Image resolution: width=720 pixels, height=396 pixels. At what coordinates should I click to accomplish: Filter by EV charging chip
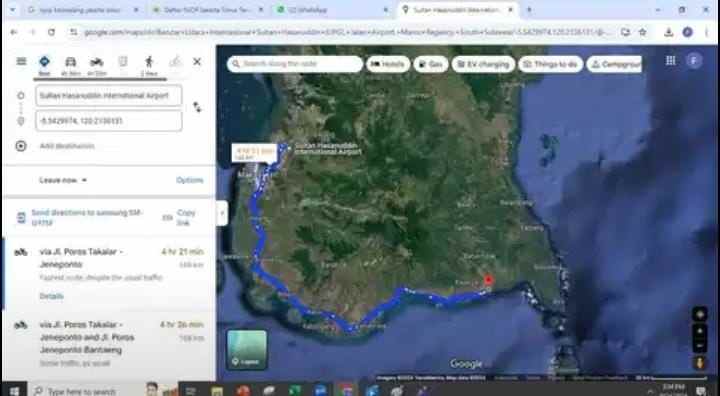pyautogui.click(x=484, y=64)
